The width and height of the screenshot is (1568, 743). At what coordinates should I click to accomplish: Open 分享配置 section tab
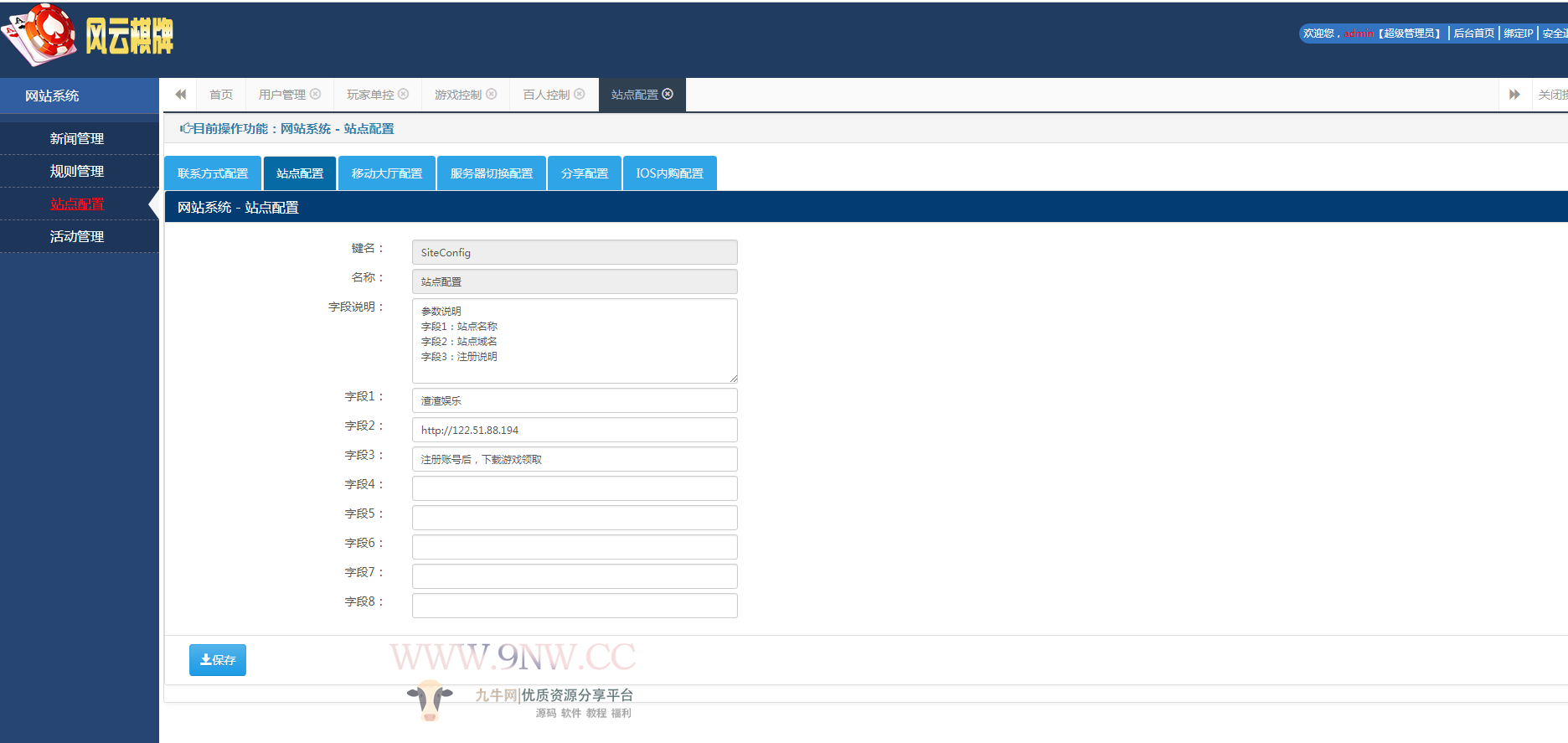click(585, 173)
